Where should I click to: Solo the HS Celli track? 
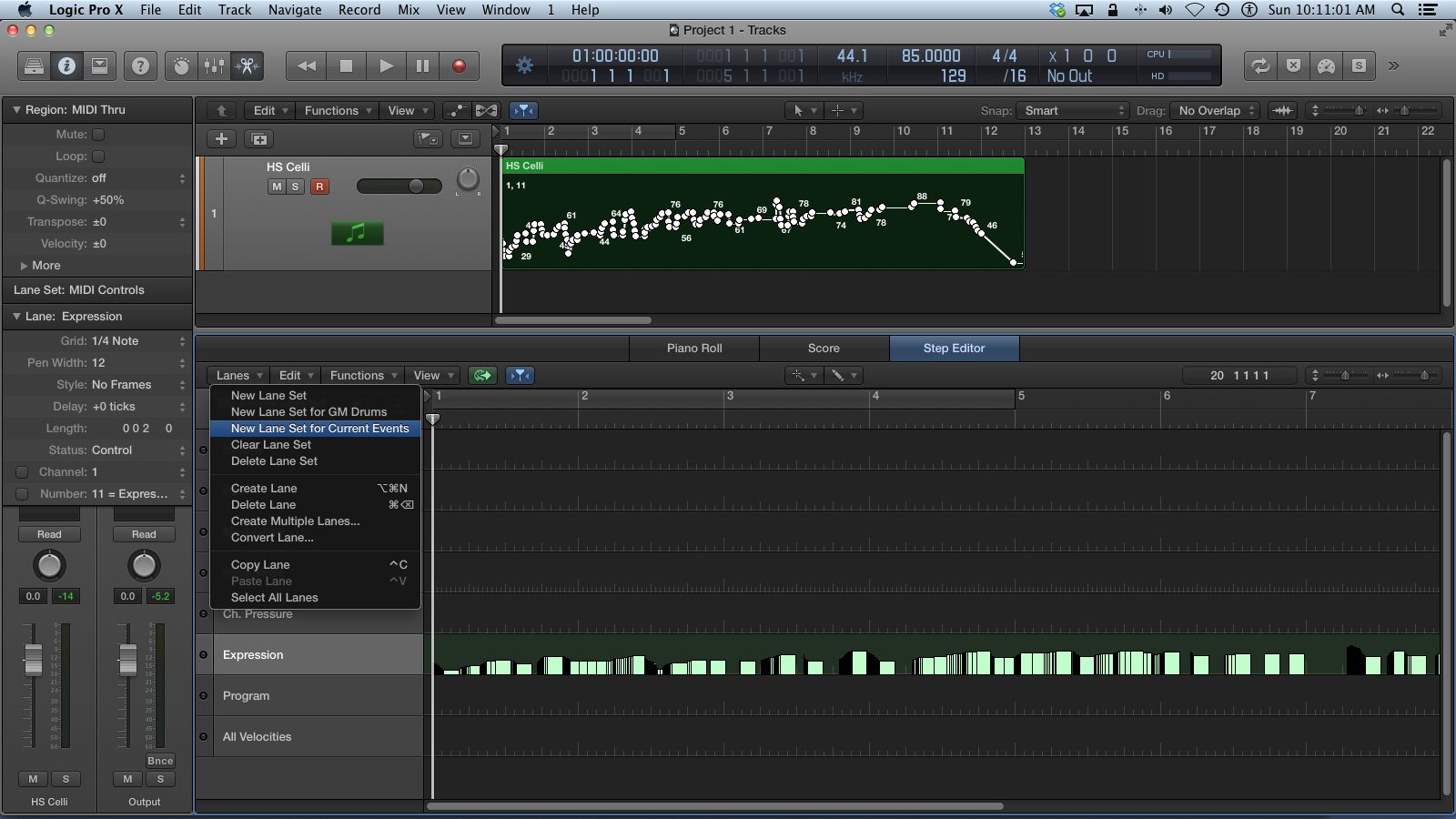295,187
